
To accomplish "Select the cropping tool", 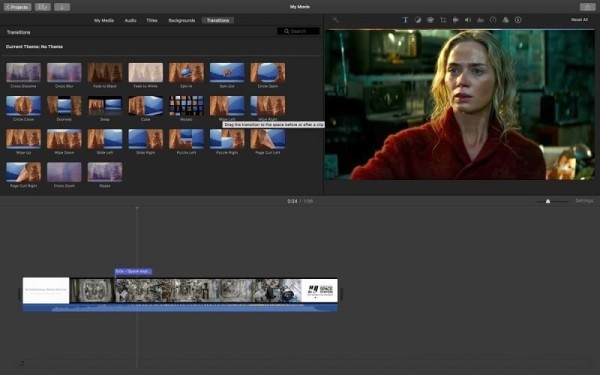I will (443, 20).
